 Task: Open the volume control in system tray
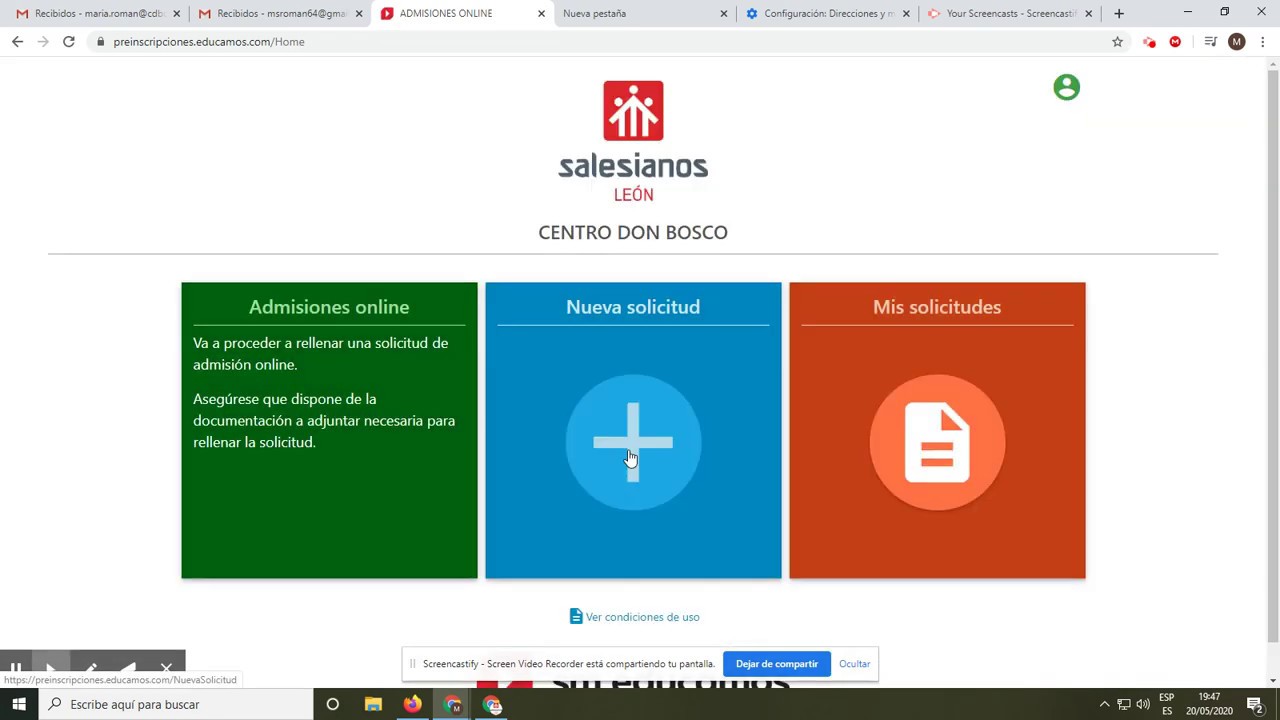point(1143,704)
